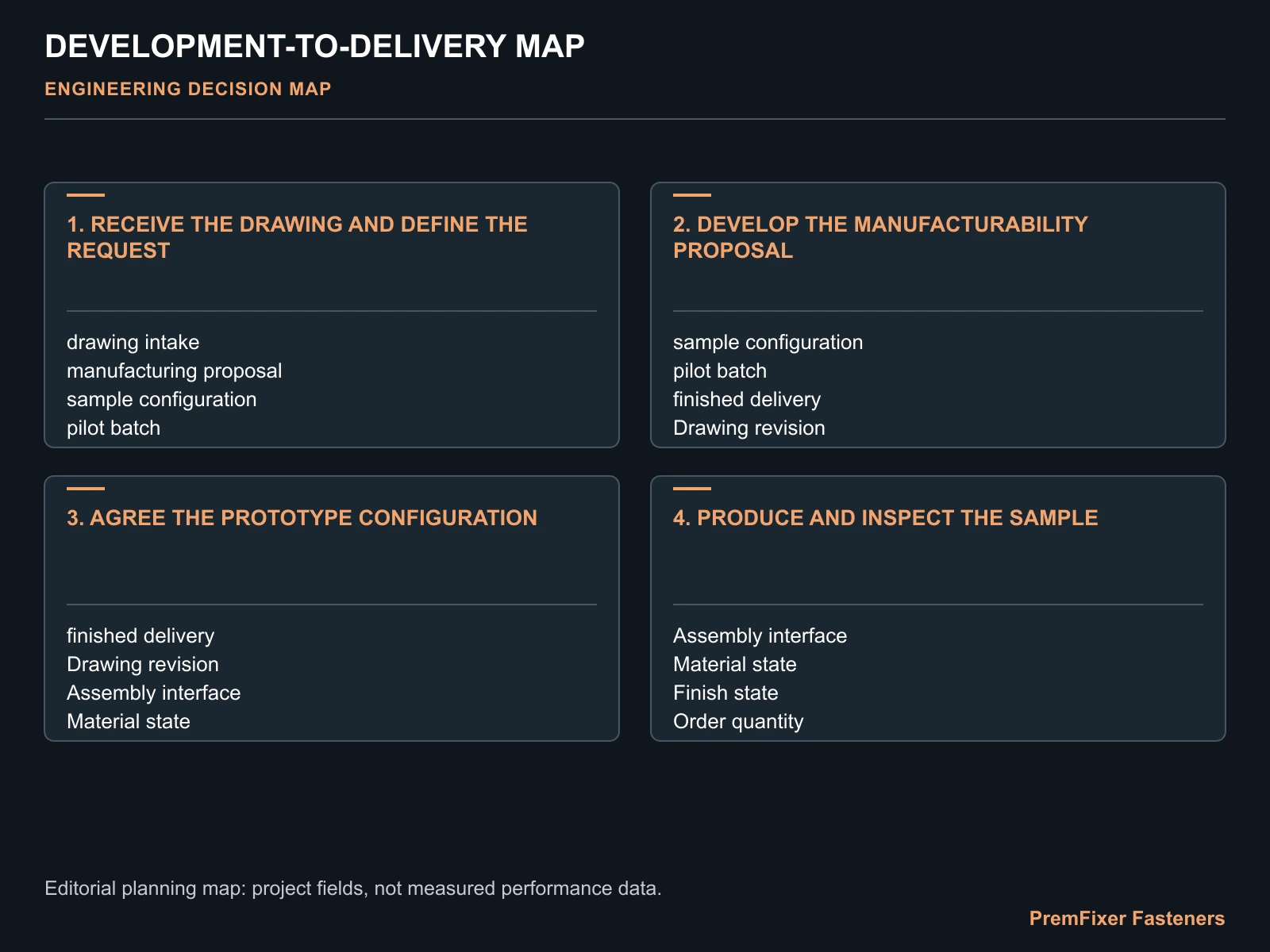Screen dimensions: 1270x952
Task: Select "Material state" in card 4
Action: pos(735,665)
